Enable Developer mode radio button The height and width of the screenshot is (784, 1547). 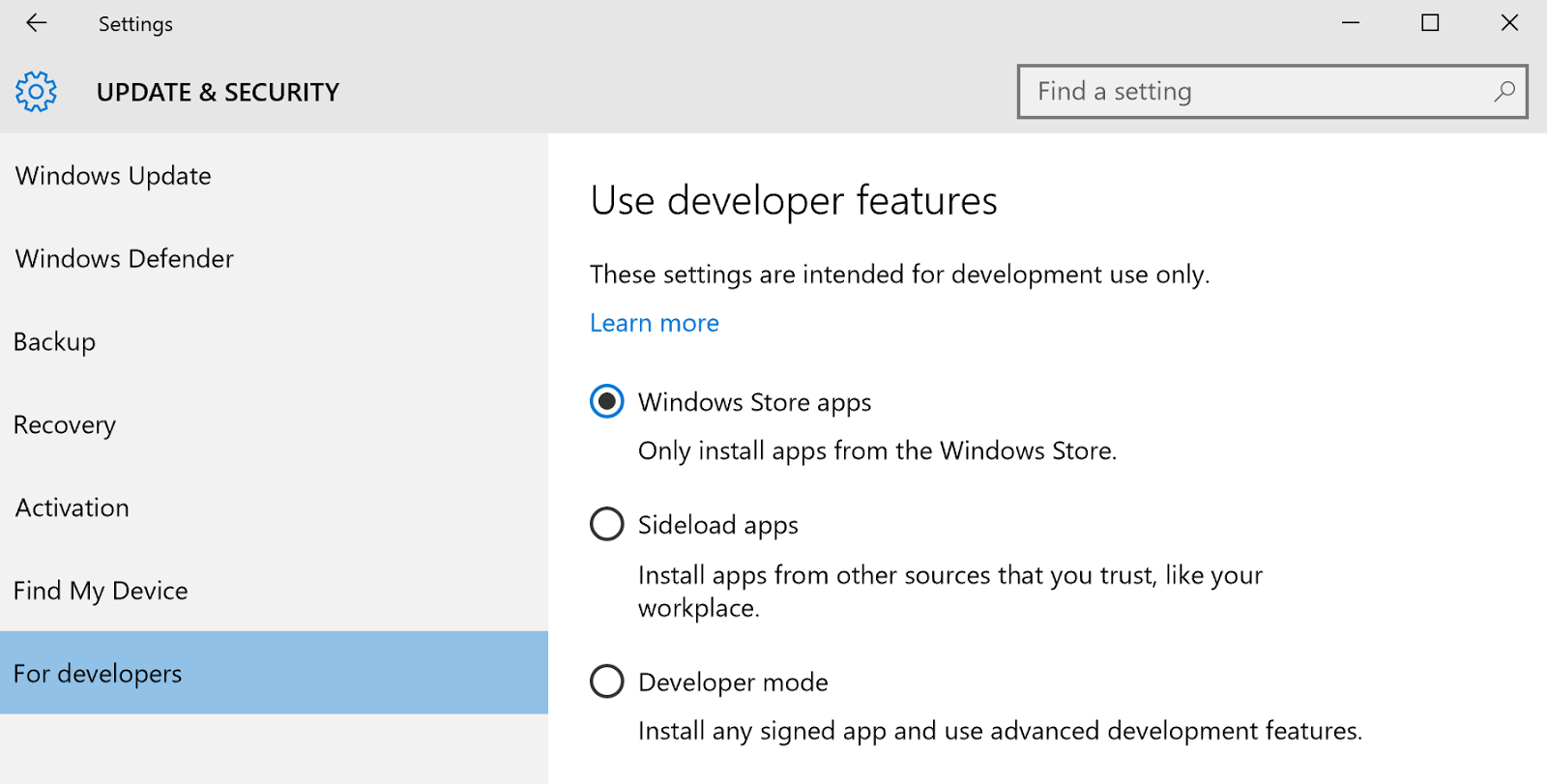click(607, 682)
